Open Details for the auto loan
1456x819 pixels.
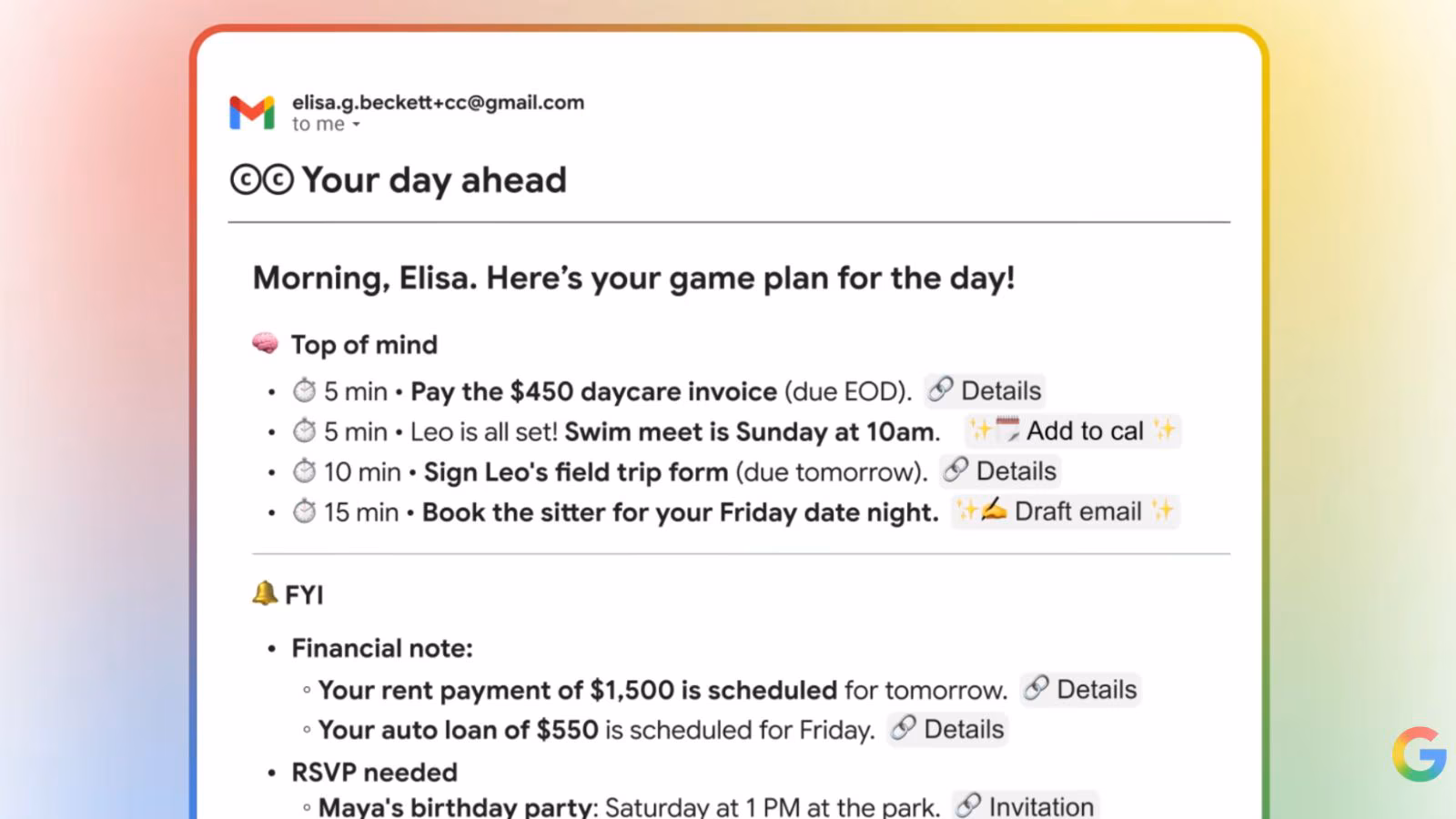(x=947, y=730)
